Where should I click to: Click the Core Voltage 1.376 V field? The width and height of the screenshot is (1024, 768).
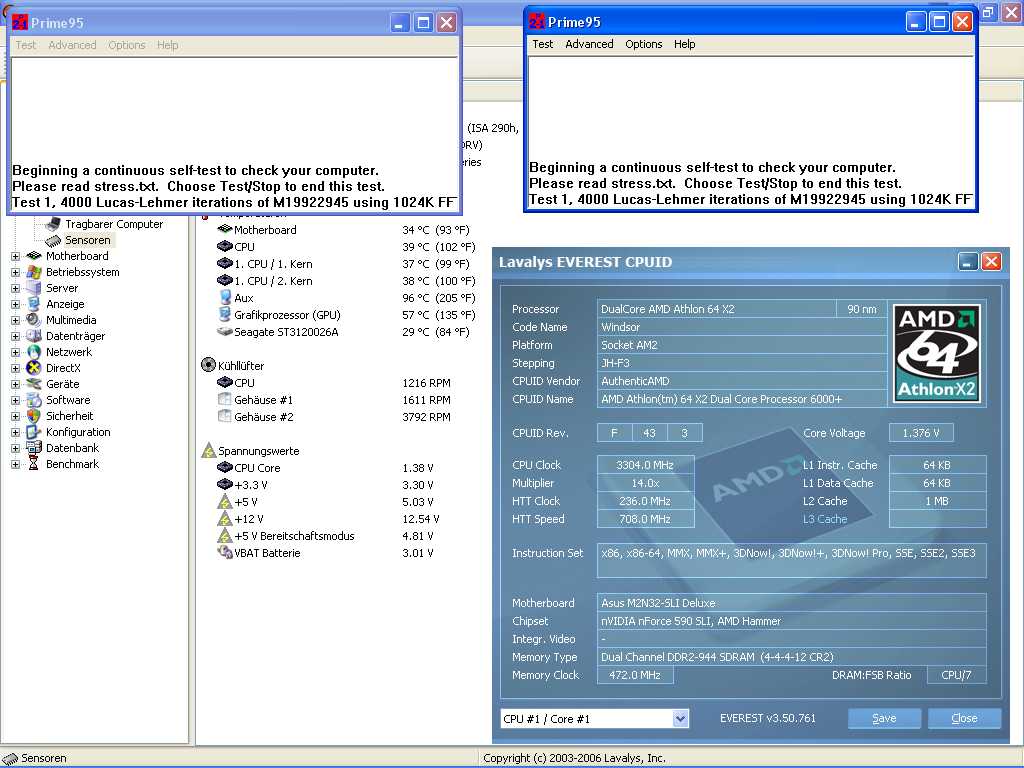coord(921,432)
